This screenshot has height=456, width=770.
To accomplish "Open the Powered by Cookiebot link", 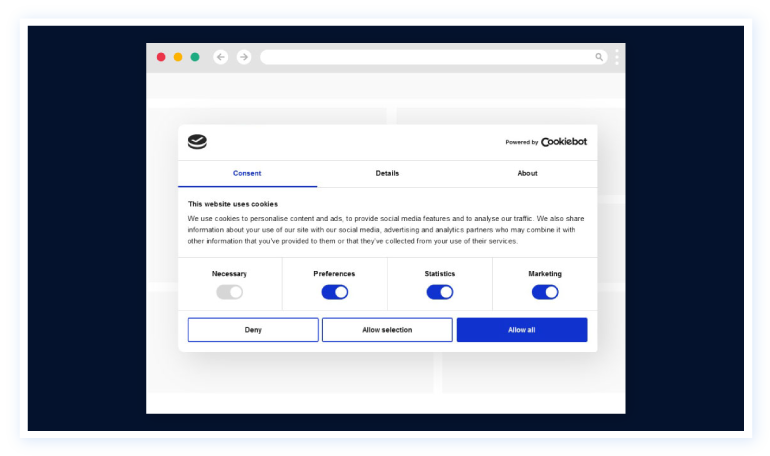I will [x=546, y=142].
